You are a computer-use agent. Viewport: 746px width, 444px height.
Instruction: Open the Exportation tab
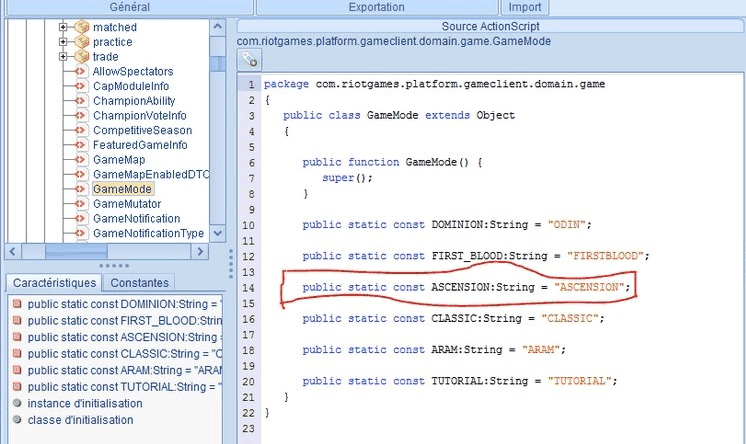coord(376,7)
